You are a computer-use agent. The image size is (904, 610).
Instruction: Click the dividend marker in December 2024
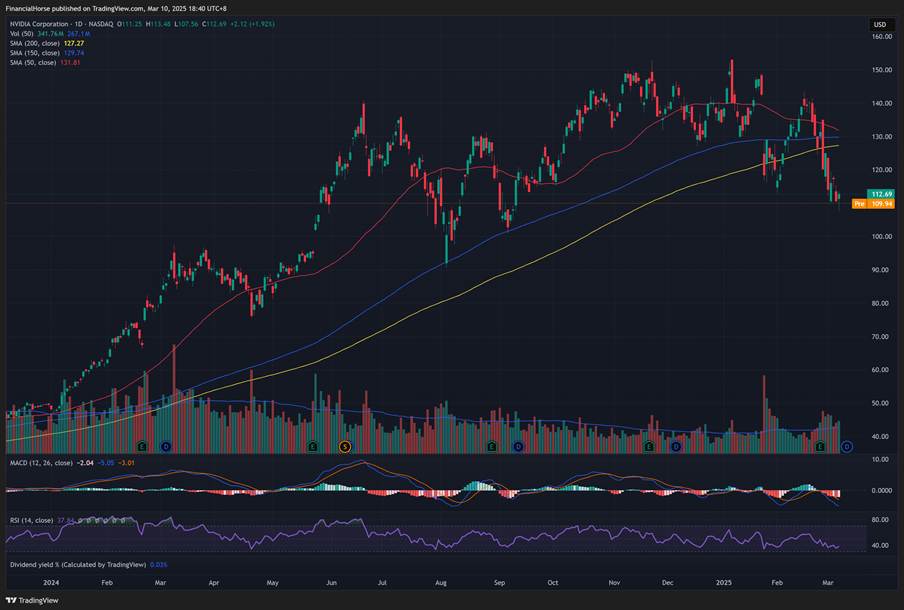(676, 446)
